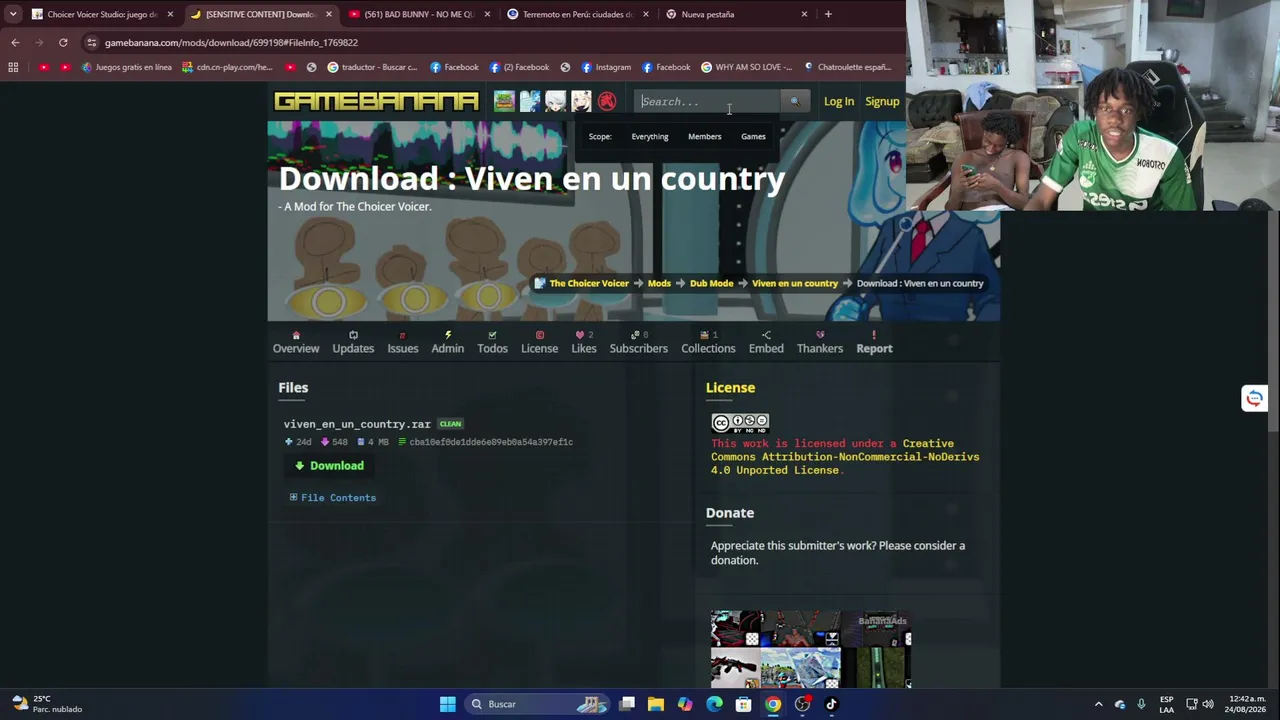Open the new tab plus button
This screenshot has width=1280, height=720.
pos(828,14)
